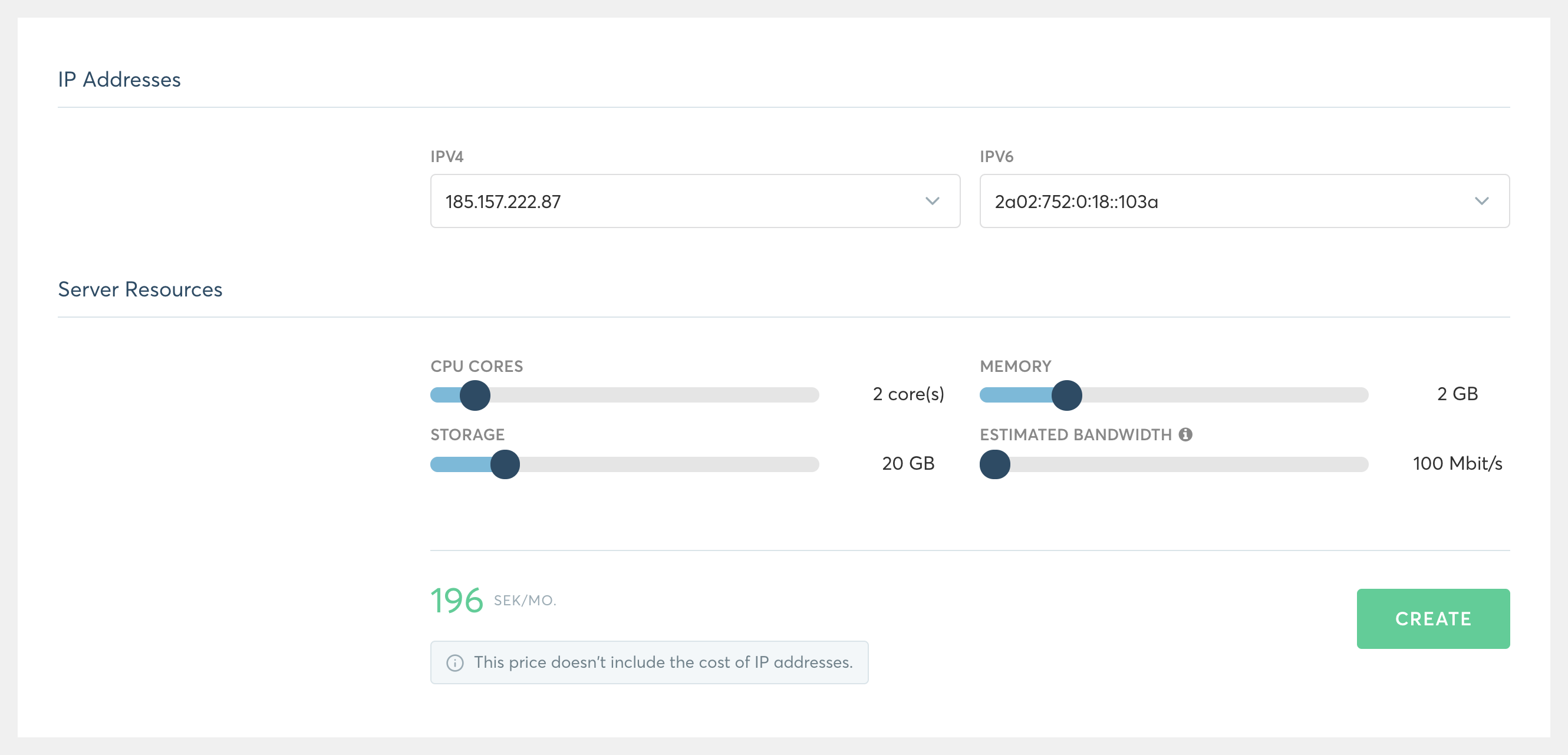Click the CPU CORES label
This screenshot has width=1568, height=755.
pyautogui.click(x=477, y=366)
